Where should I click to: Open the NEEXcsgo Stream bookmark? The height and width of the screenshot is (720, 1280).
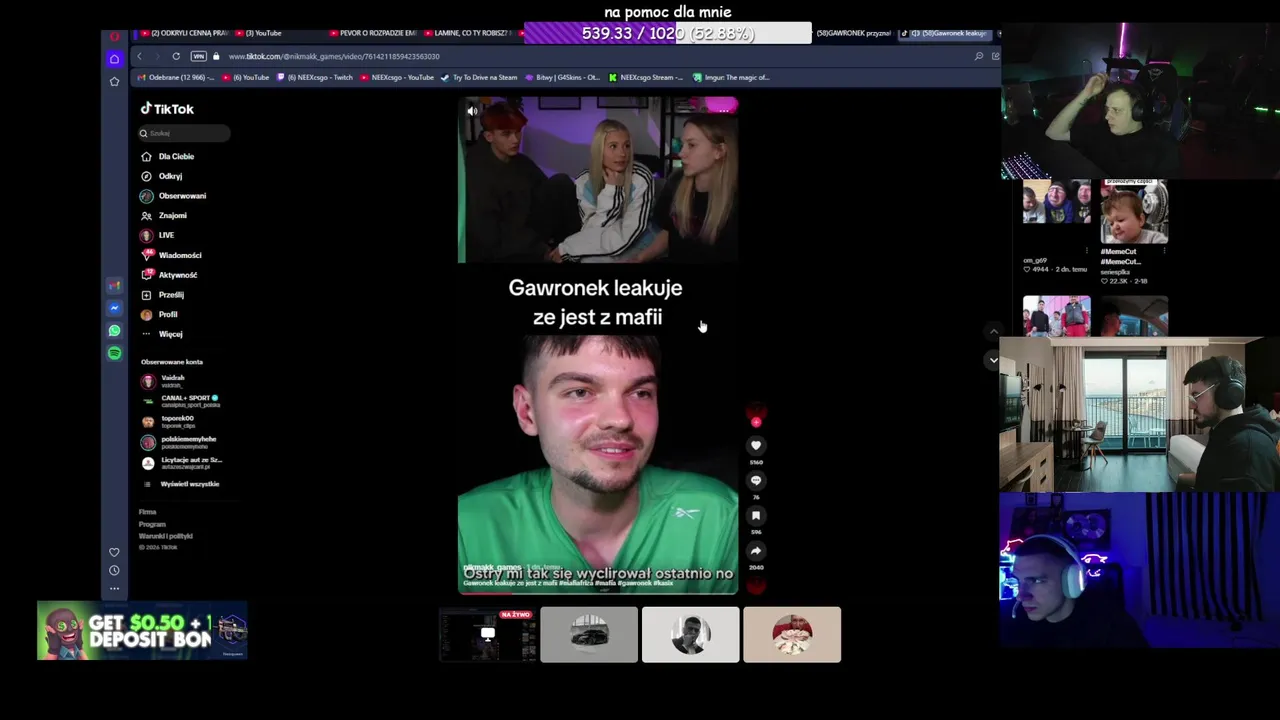click(x=646, y=77)
